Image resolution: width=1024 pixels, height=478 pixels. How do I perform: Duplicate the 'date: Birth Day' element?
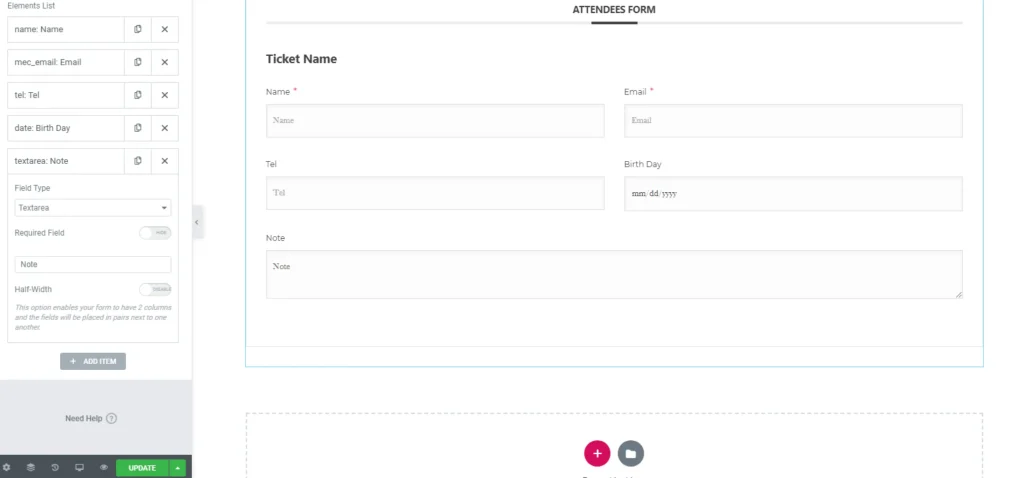click(138, 128)
